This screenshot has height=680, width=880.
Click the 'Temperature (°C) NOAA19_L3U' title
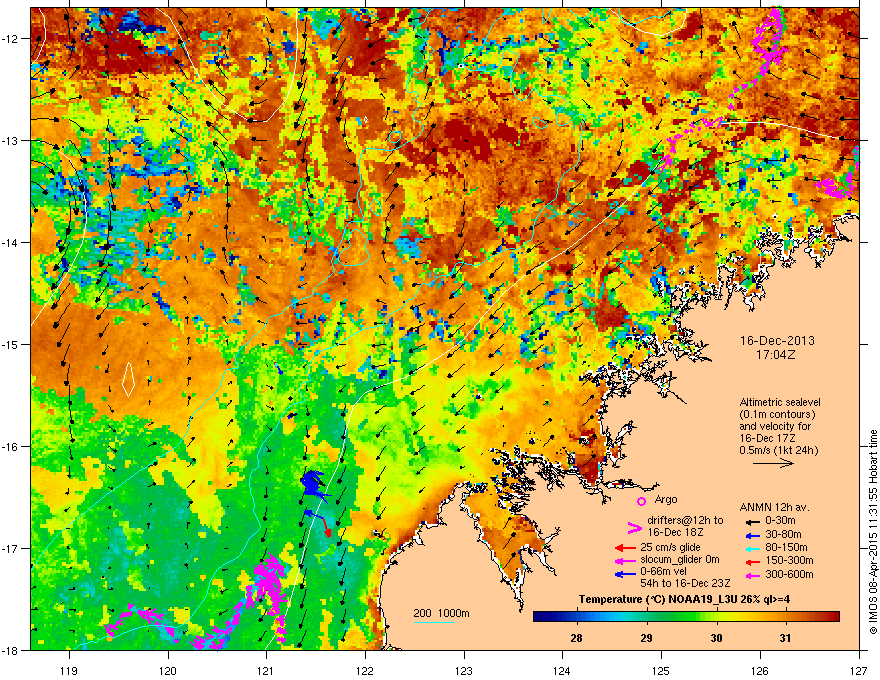coord(652,600)
